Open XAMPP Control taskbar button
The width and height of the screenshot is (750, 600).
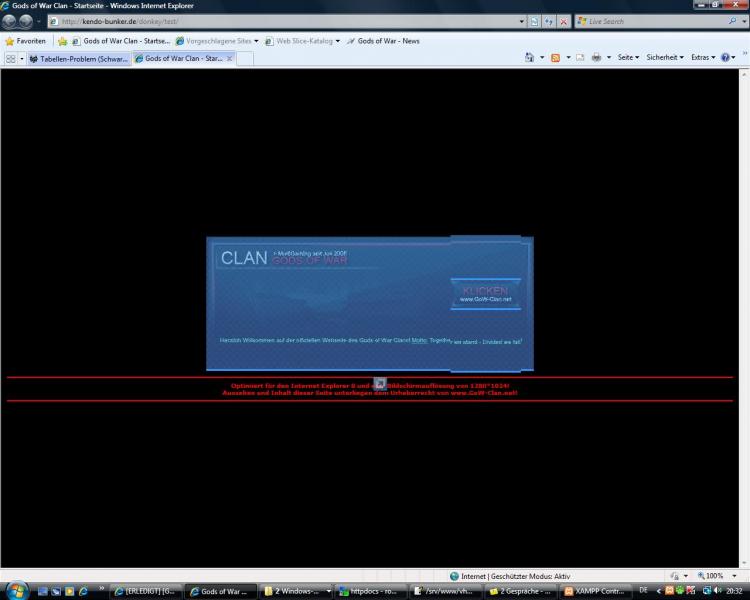595,591
